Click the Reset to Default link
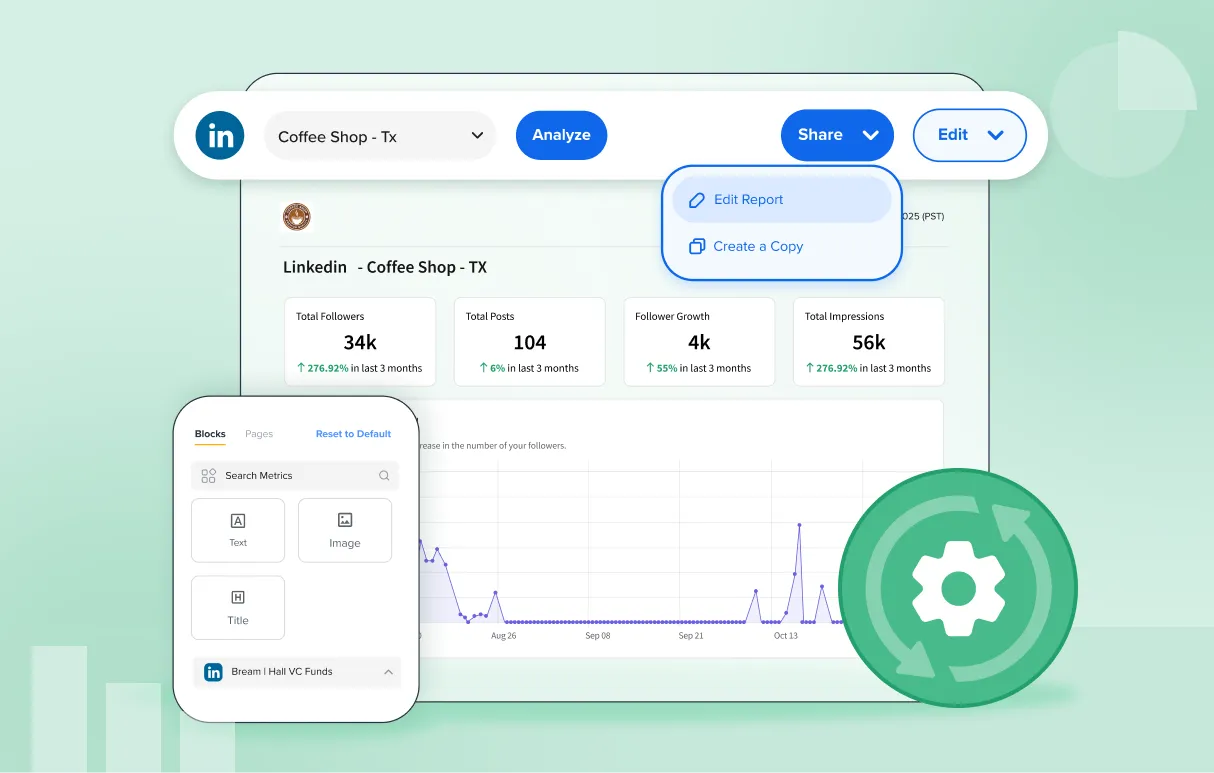The width and height of the screenshot is (1214, 773). [x=353, y=434]
